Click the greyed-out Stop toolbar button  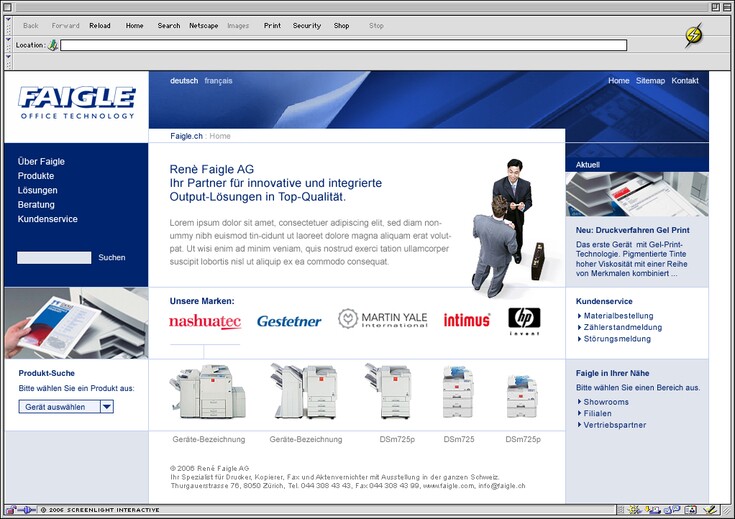pyautogui.click(x=376, y=26)
